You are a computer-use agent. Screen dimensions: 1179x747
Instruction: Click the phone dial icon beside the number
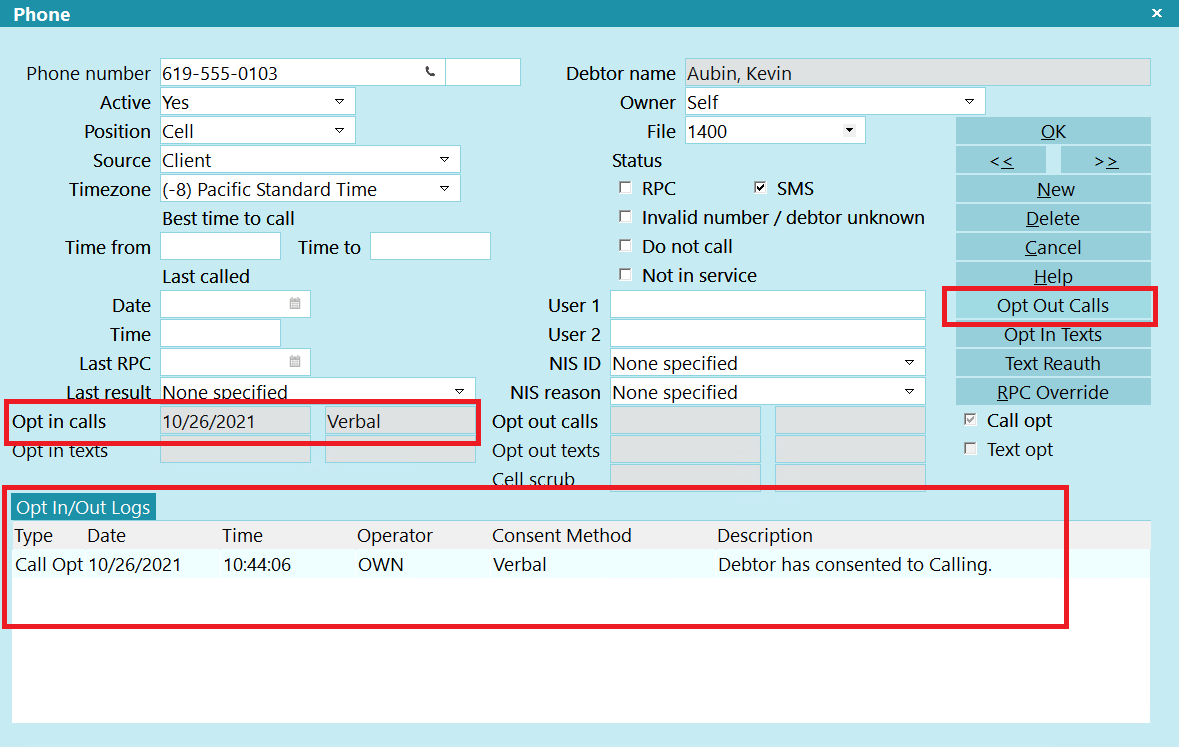click(430, 72)
